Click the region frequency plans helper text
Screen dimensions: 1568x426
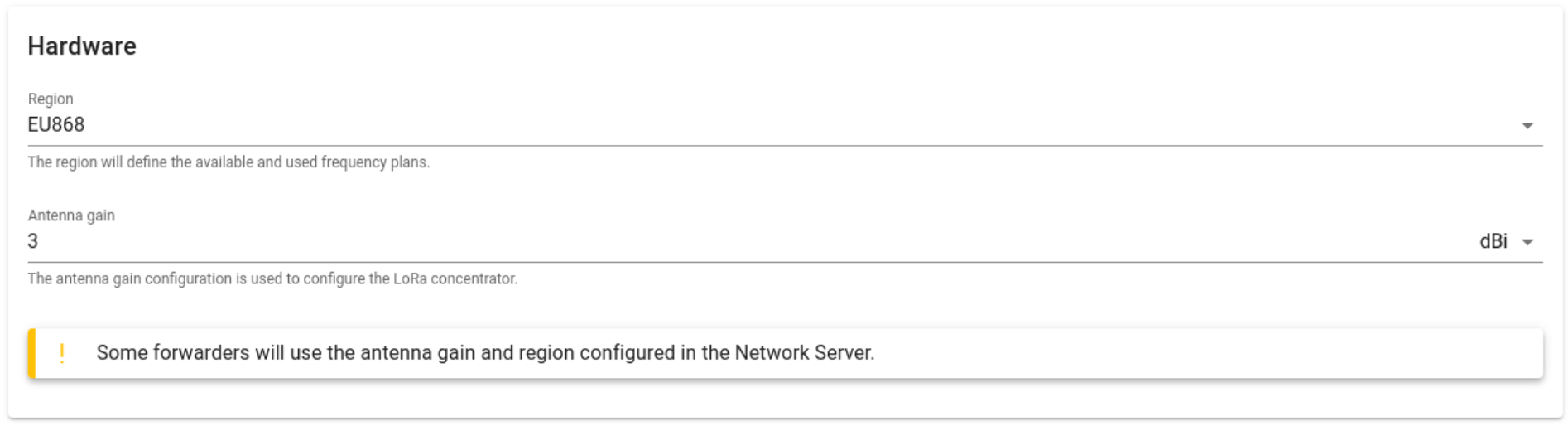228,162
